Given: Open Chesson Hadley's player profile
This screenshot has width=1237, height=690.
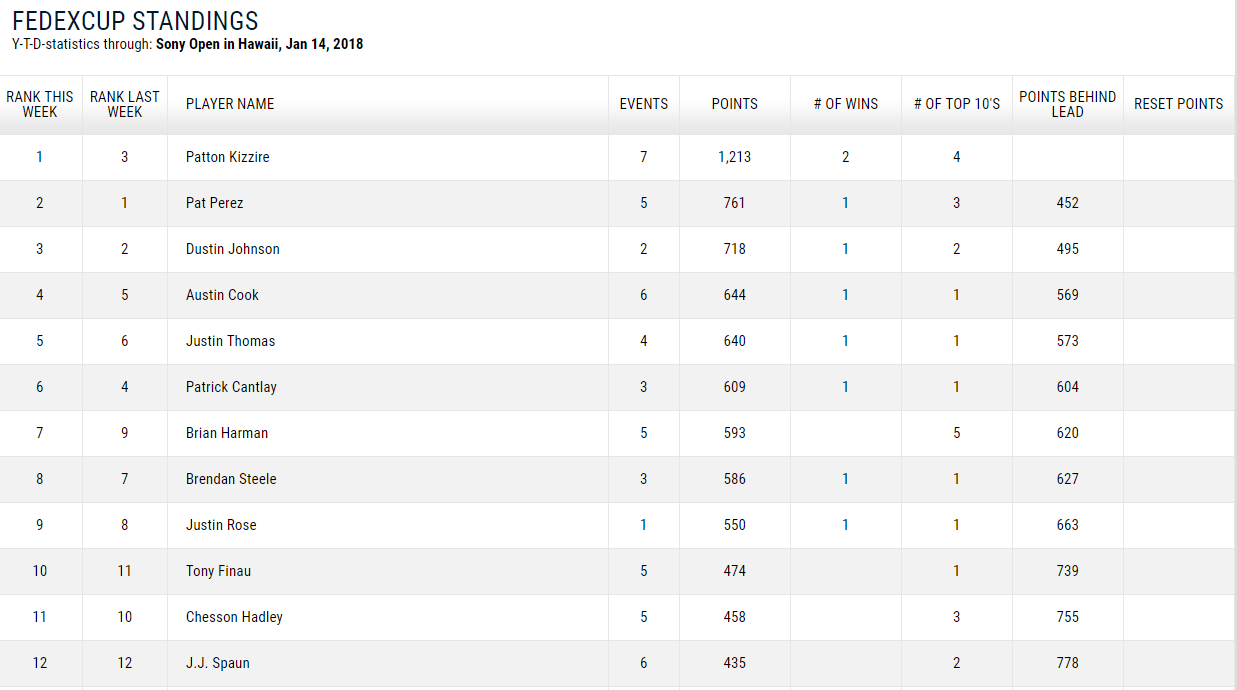Looking at the screenshot, I should (234, 617).
